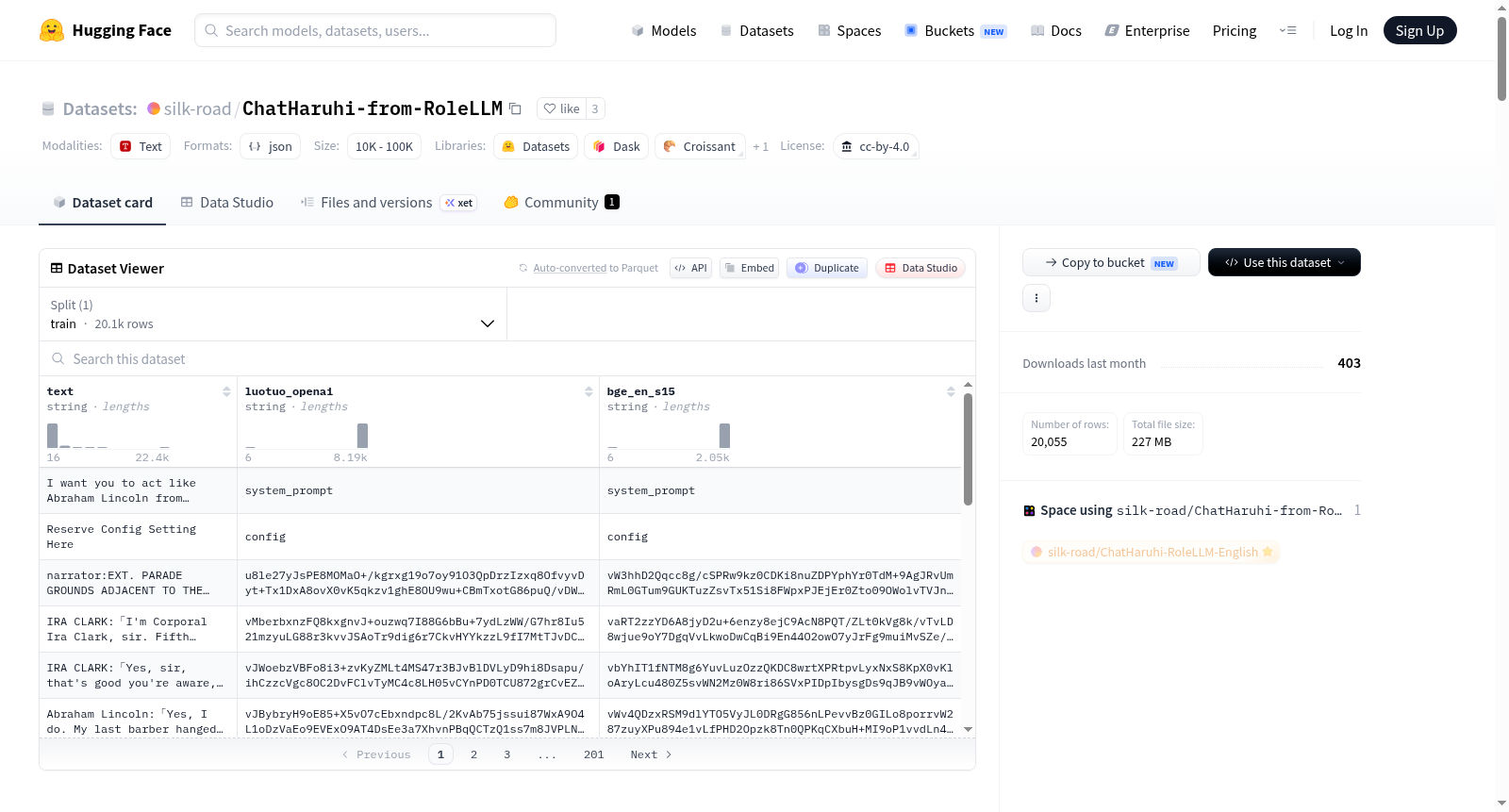Go to Next page of rows
The width and height of the screenshot is (1509, 812).
(651, 754)
